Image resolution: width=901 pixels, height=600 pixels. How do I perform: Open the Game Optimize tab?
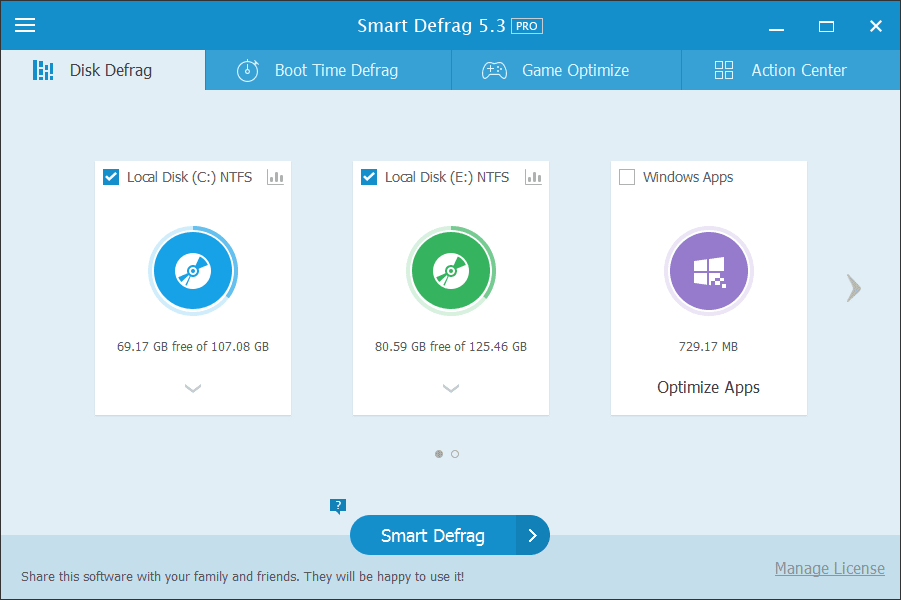(x=567, y=70)
